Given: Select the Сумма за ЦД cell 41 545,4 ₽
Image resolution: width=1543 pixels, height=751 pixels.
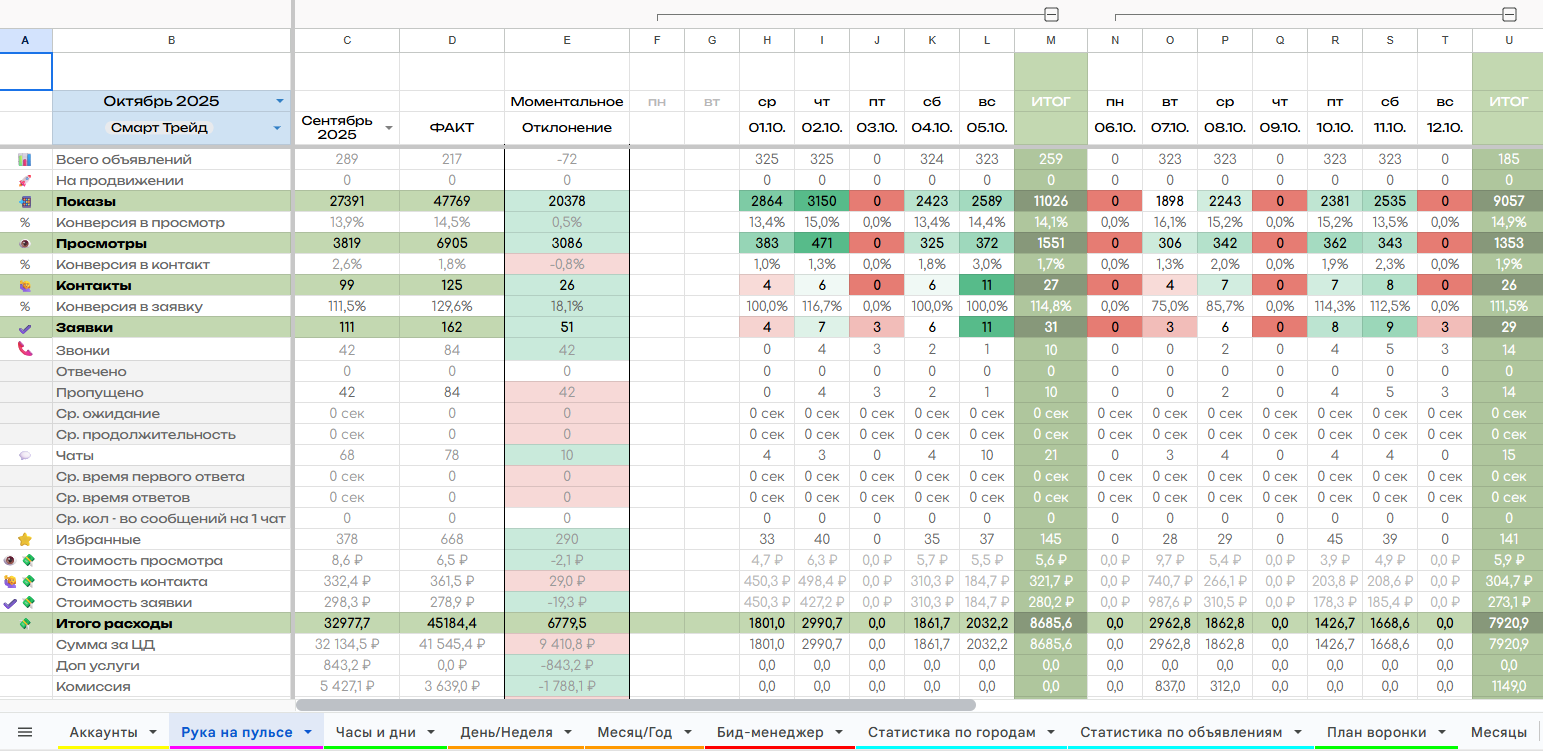Looking at the screenshot, I should coord(452,644).
